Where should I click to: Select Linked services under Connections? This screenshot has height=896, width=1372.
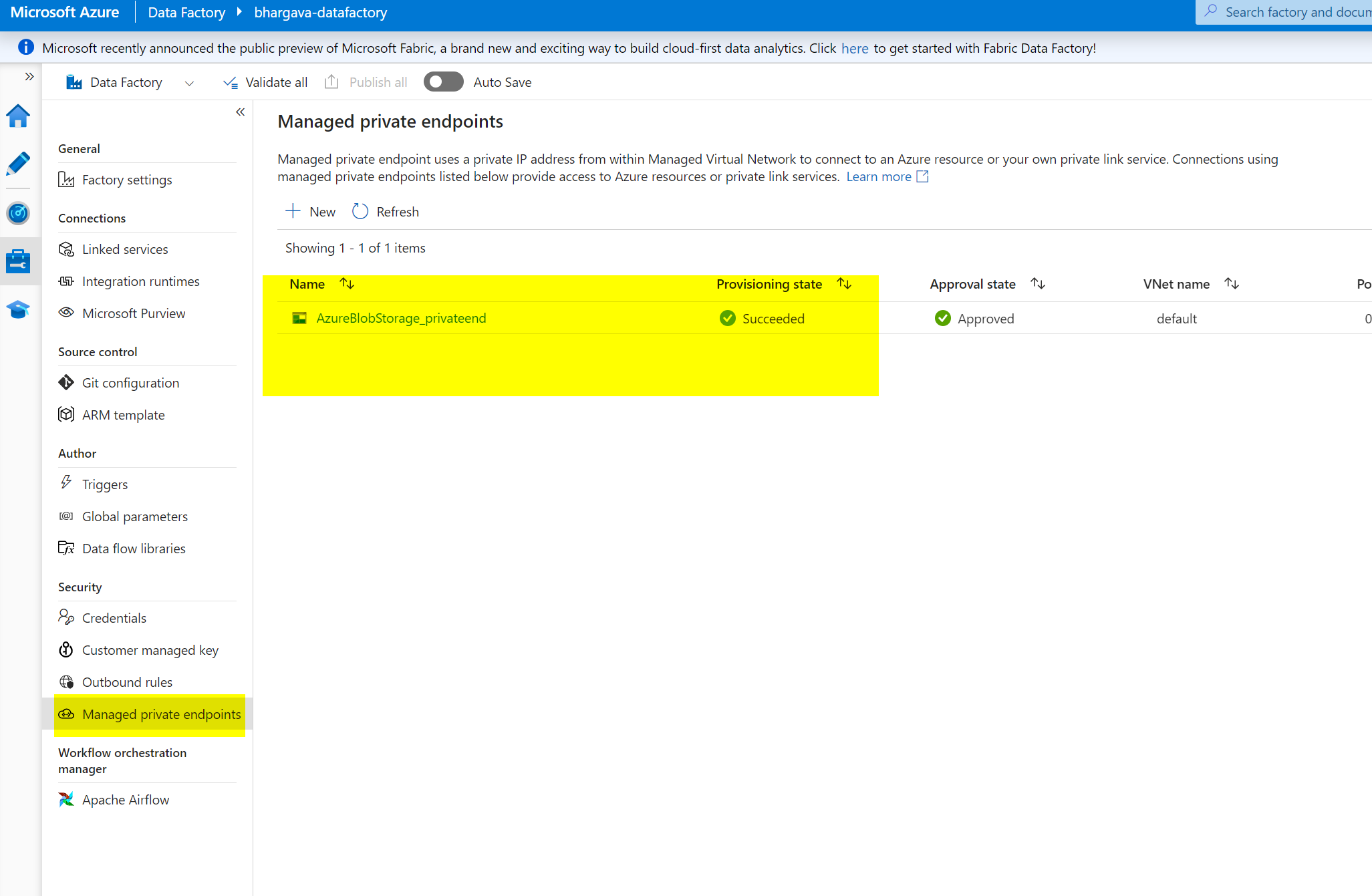point(124,249)
